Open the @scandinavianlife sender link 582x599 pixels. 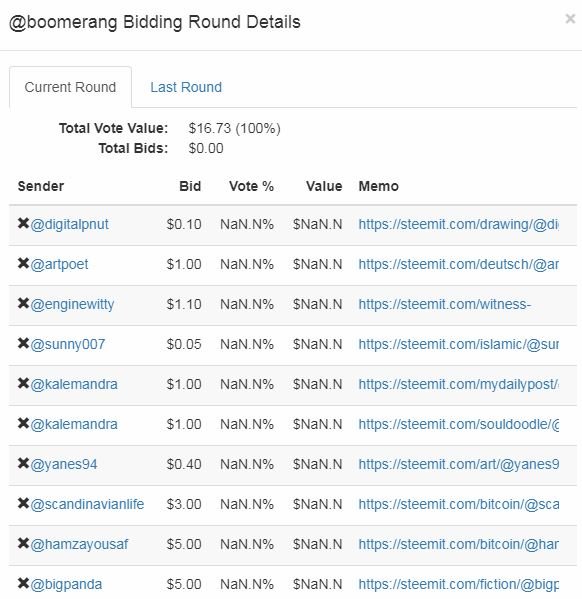(87, 504)
